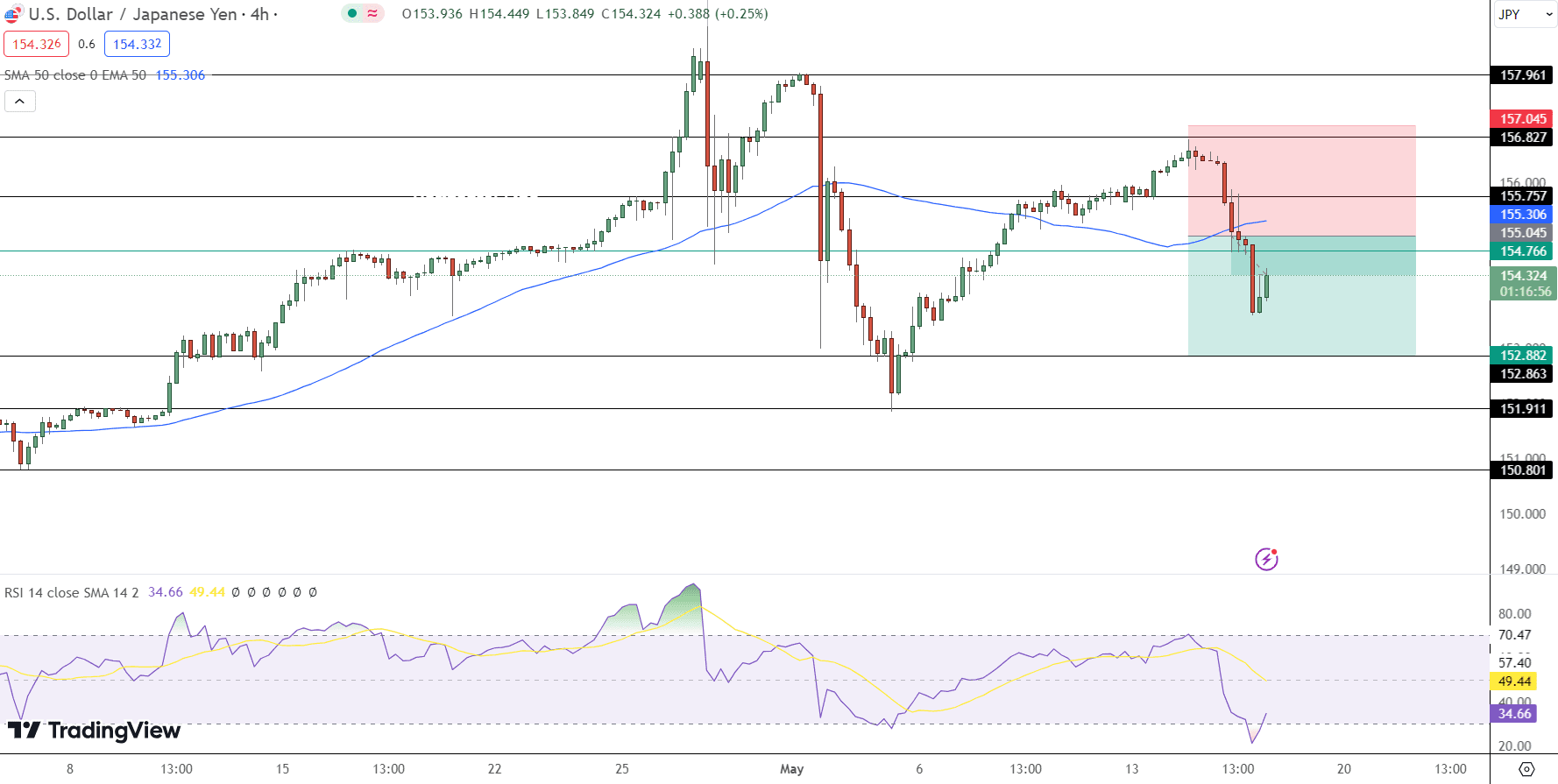The image size is (1558, 784).
Task: Click the spread value 0.6
Action: coord(87,44)
